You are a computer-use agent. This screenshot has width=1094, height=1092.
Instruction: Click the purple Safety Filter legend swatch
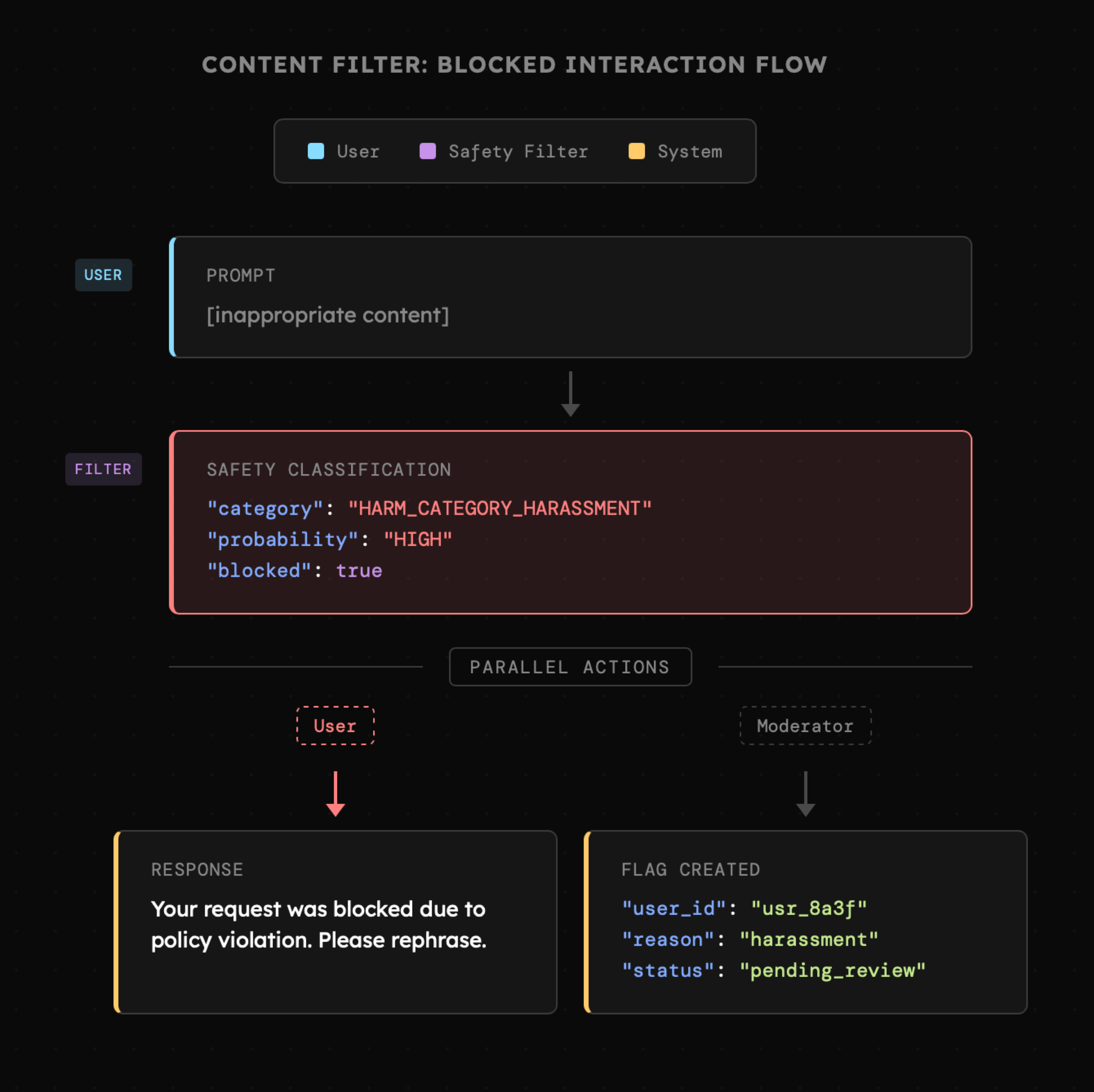[427, 151]
